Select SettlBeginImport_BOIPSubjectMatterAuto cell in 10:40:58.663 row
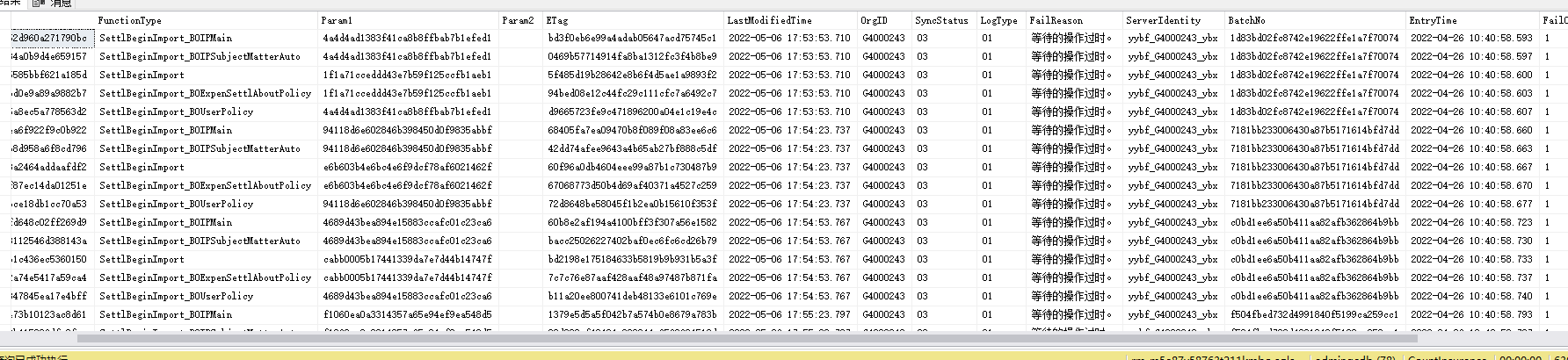This screenshot has height=360, width=1568. click(206, 149)
